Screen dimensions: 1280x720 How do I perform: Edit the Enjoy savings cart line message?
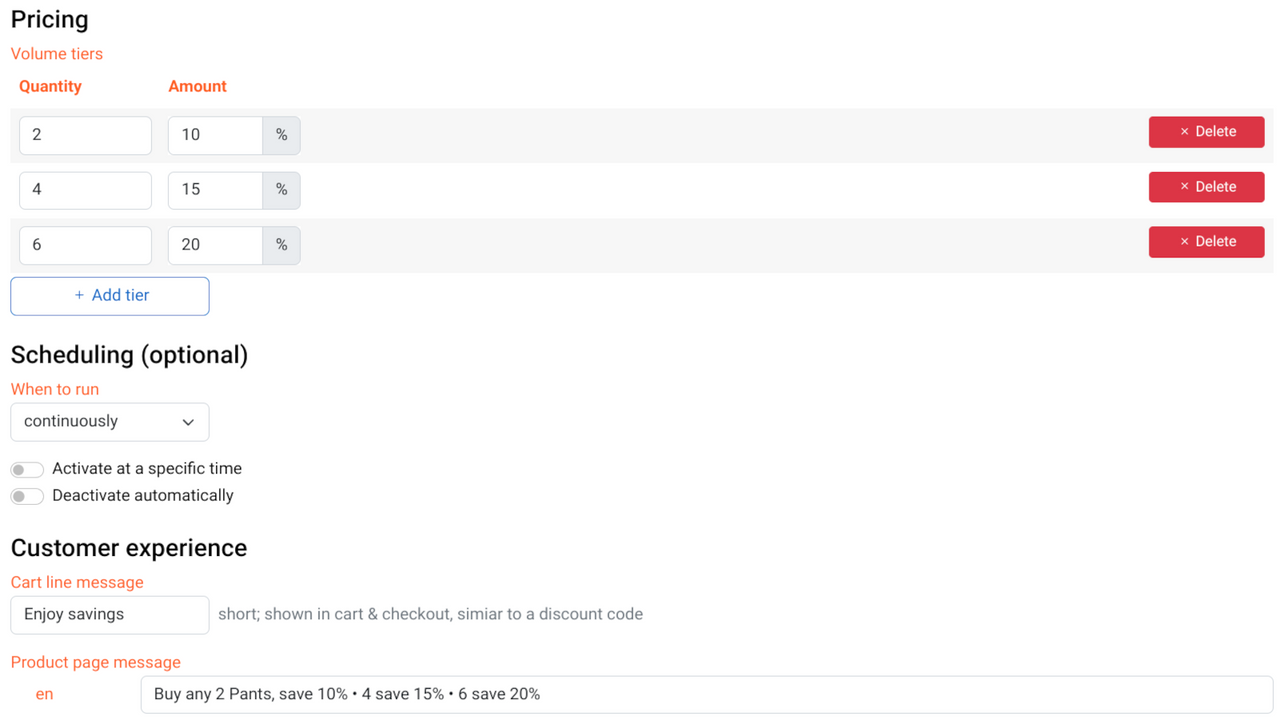109,614
